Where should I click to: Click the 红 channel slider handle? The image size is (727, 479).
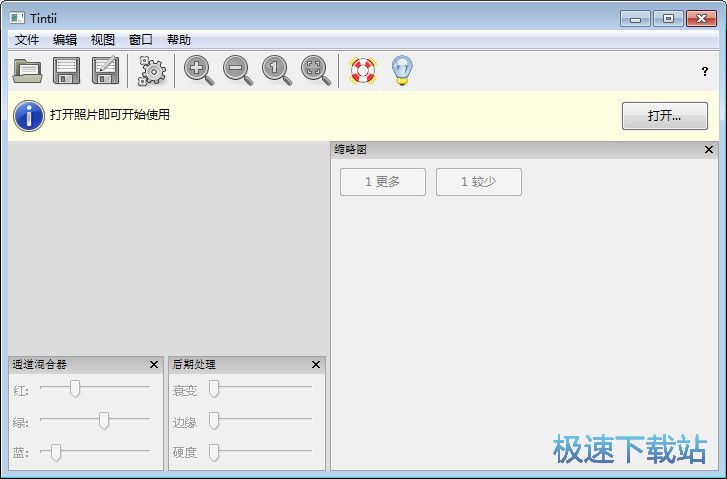coord(74,389)
